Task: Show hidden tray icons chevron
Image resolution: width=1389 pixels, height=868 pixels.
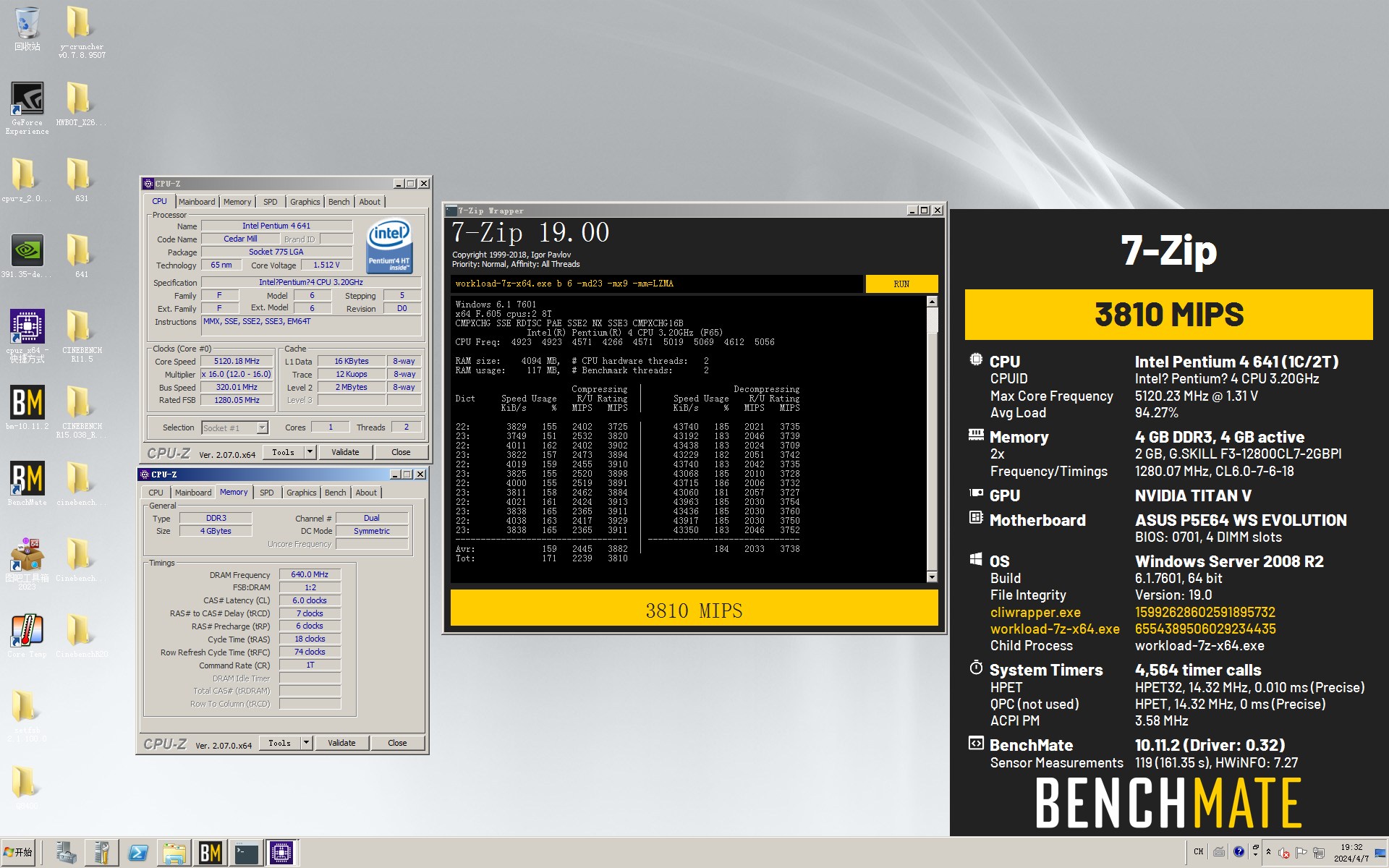Action: point(1268,852)
